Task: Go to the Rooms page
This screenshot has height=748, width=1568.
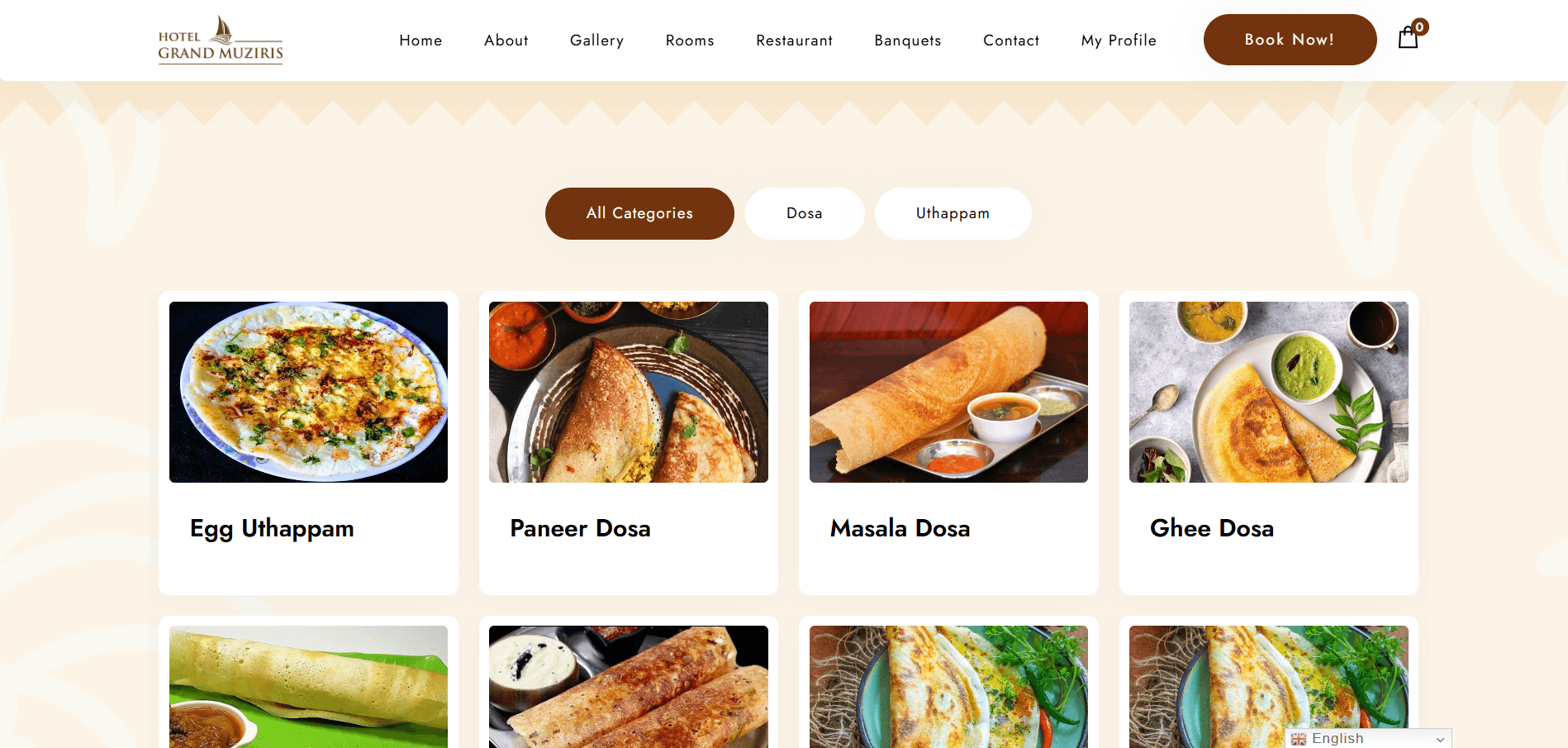Action: [x=690, y=40]
